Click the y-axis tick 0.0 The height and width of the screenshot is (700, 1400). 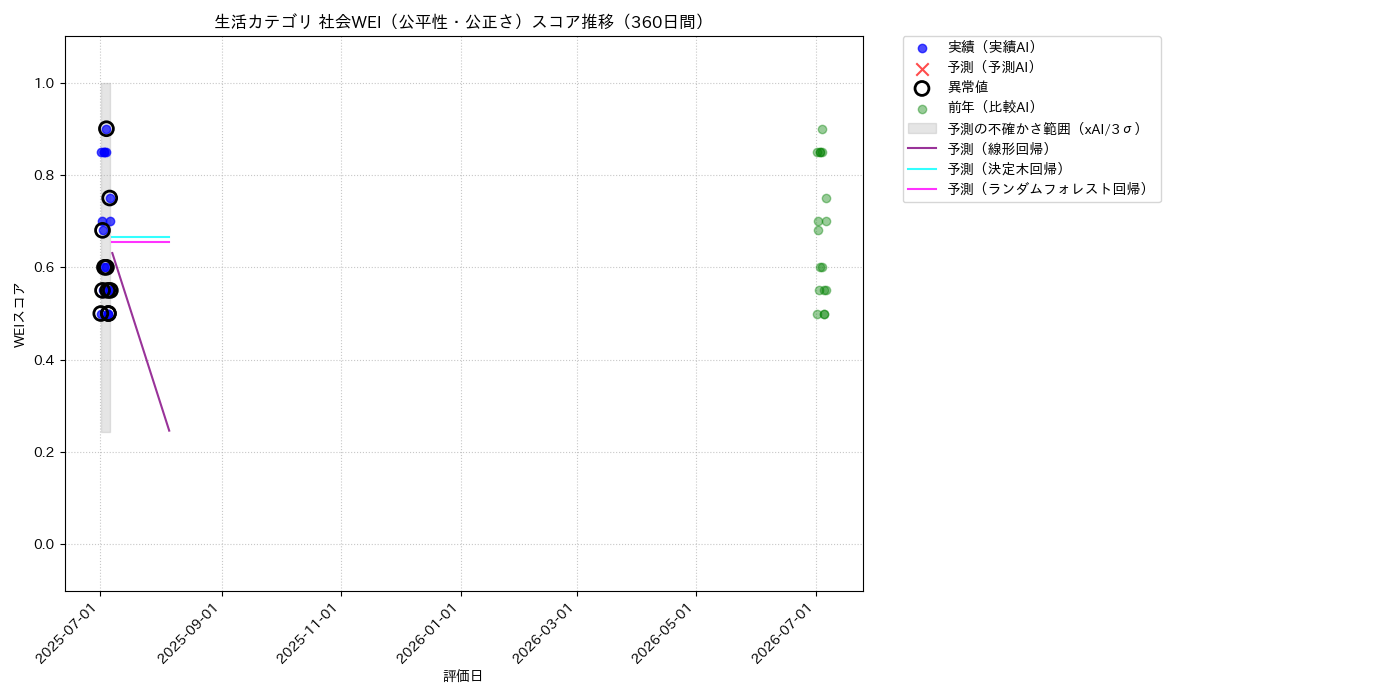click(45, 545)
